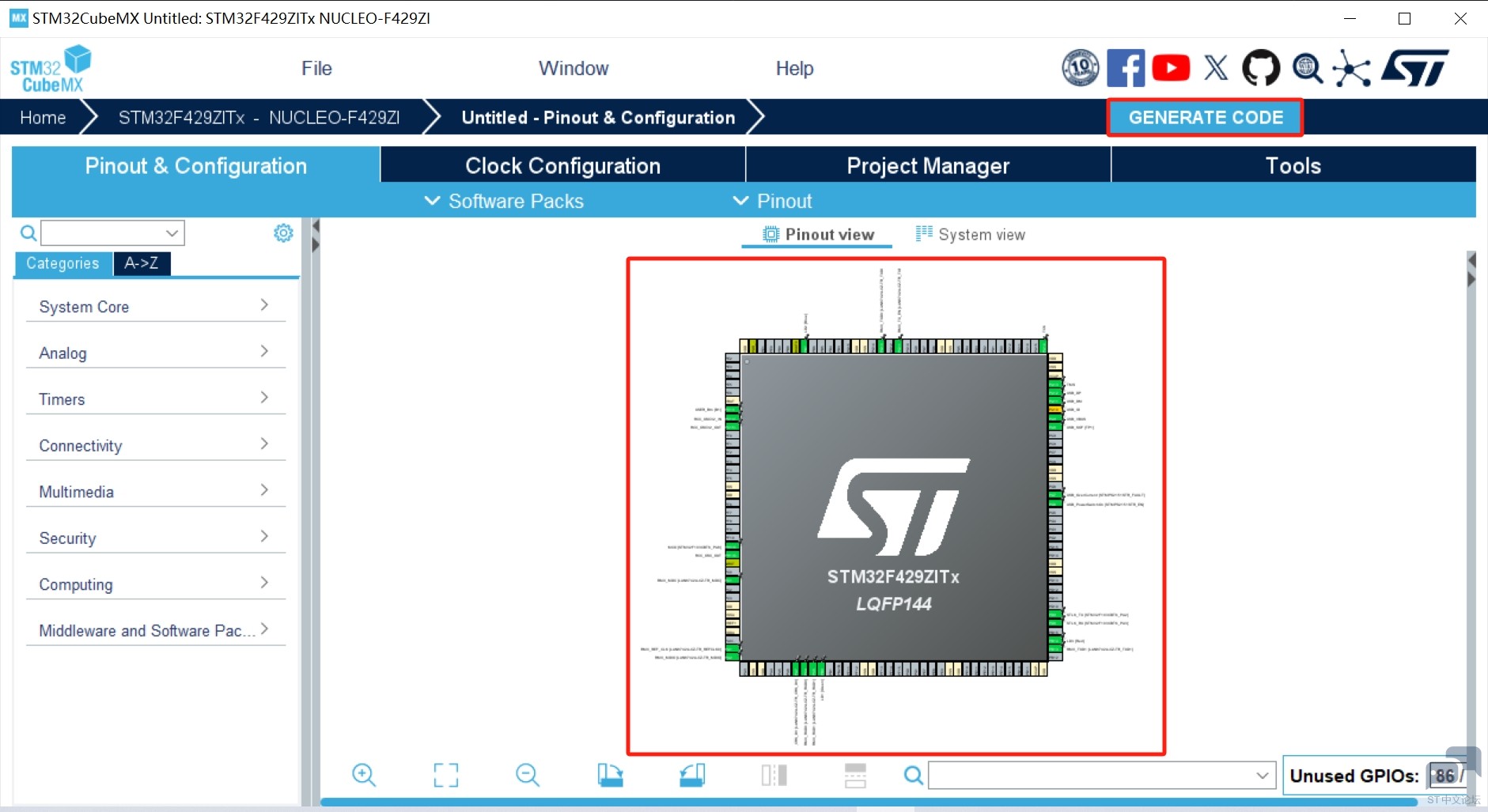Expand the Timers category

tap(155, 399)
